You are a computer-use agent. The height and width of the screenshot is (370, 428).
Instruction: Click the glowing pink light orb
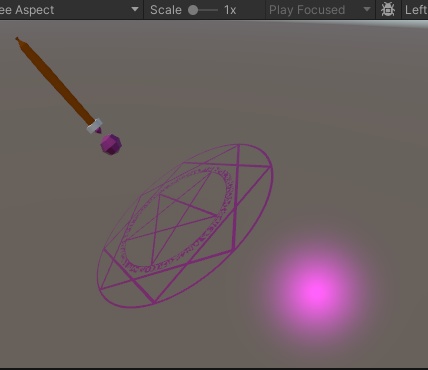click(315, 292)
